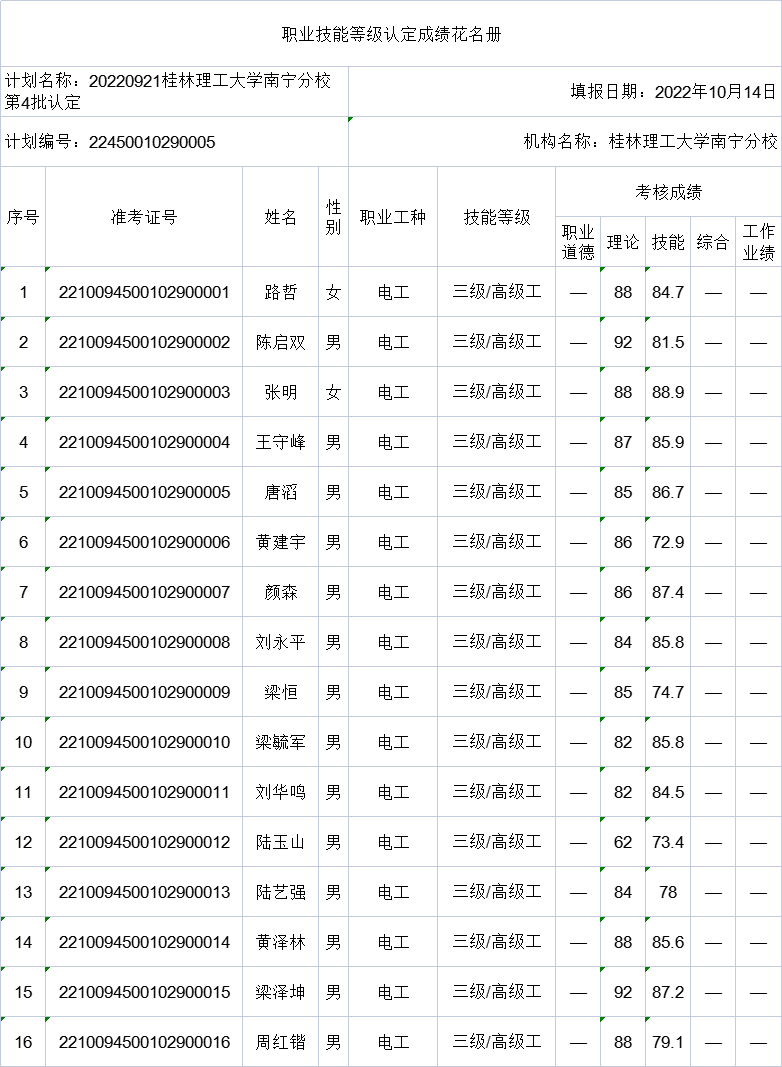The image size is (782, 1067).
Task: Select exam number 2210094500102900009
Action: pos(144,692)
